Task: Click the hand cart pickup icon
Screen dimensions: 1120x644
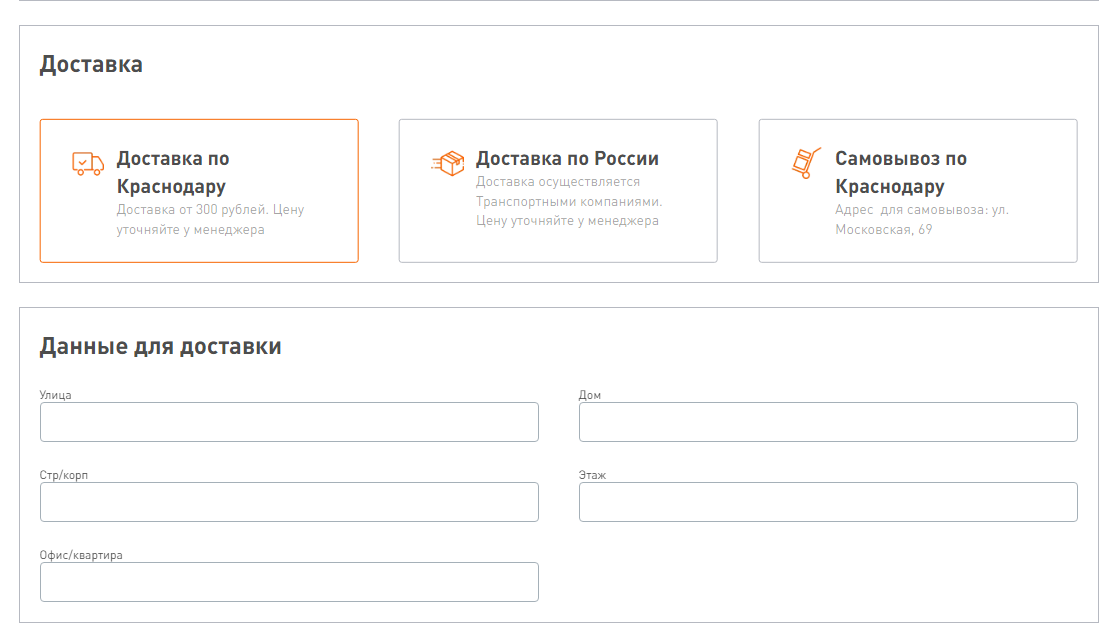Action: pyautogui.click(x=806, y=163)
